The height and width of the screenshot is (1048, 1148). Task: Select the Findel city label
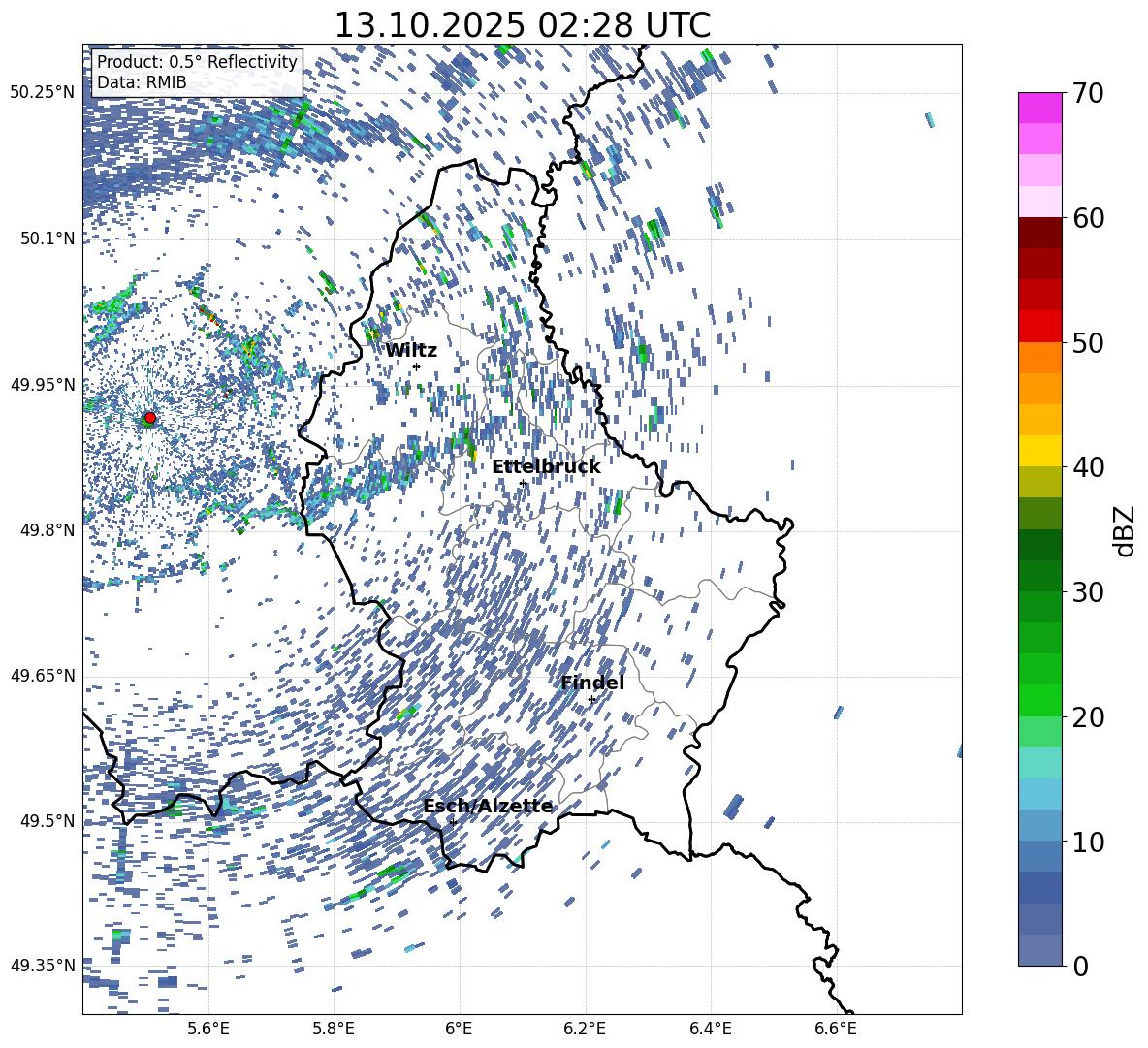tap(592, 683)
